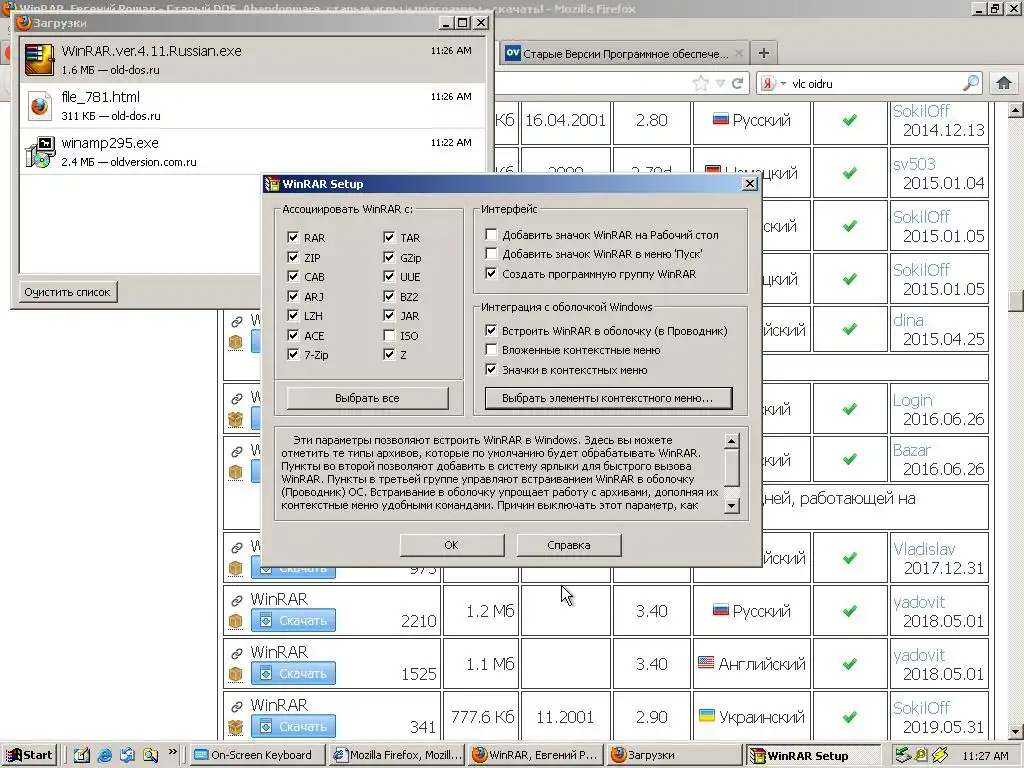The height and width of the screenshot is (768, 1024).
Task: Open the Vladislav user link
Action: 924,549
